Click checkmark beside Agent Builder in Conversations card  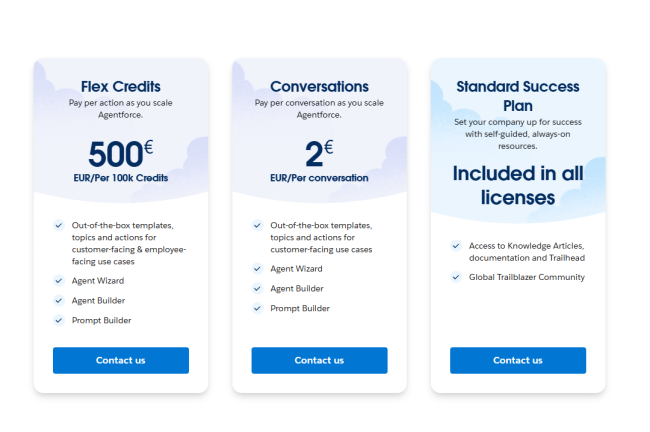pyautogui.click(x=258, y=288)
